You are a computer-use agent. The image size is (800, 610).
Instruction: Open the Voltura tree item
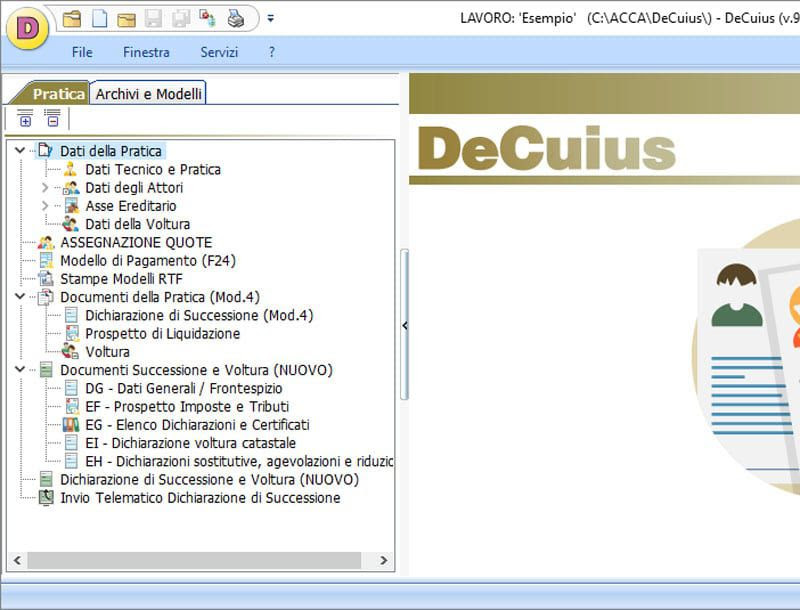click(x=107, y=352)
